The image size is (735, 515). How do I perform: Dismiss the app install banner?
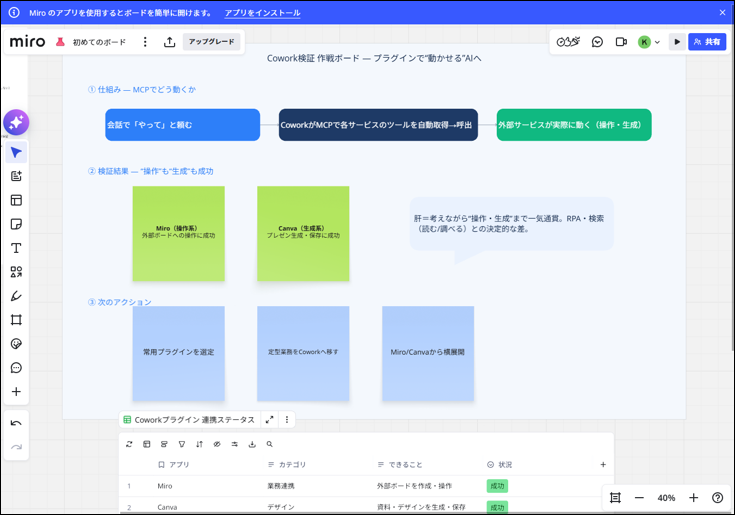pyautogui.click(x=722, y=13)
